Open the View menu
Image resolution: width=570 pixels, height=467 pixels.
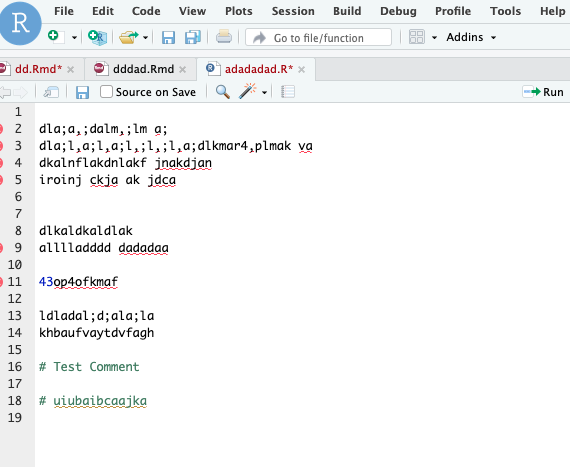pos(192,11)
